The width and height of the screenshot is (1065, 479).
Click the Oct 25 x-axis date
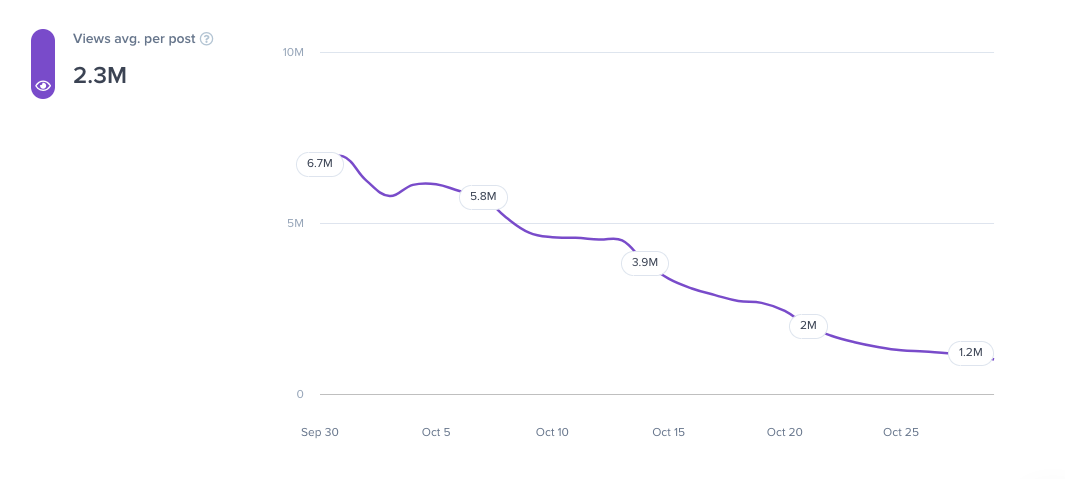pos(900,432)
